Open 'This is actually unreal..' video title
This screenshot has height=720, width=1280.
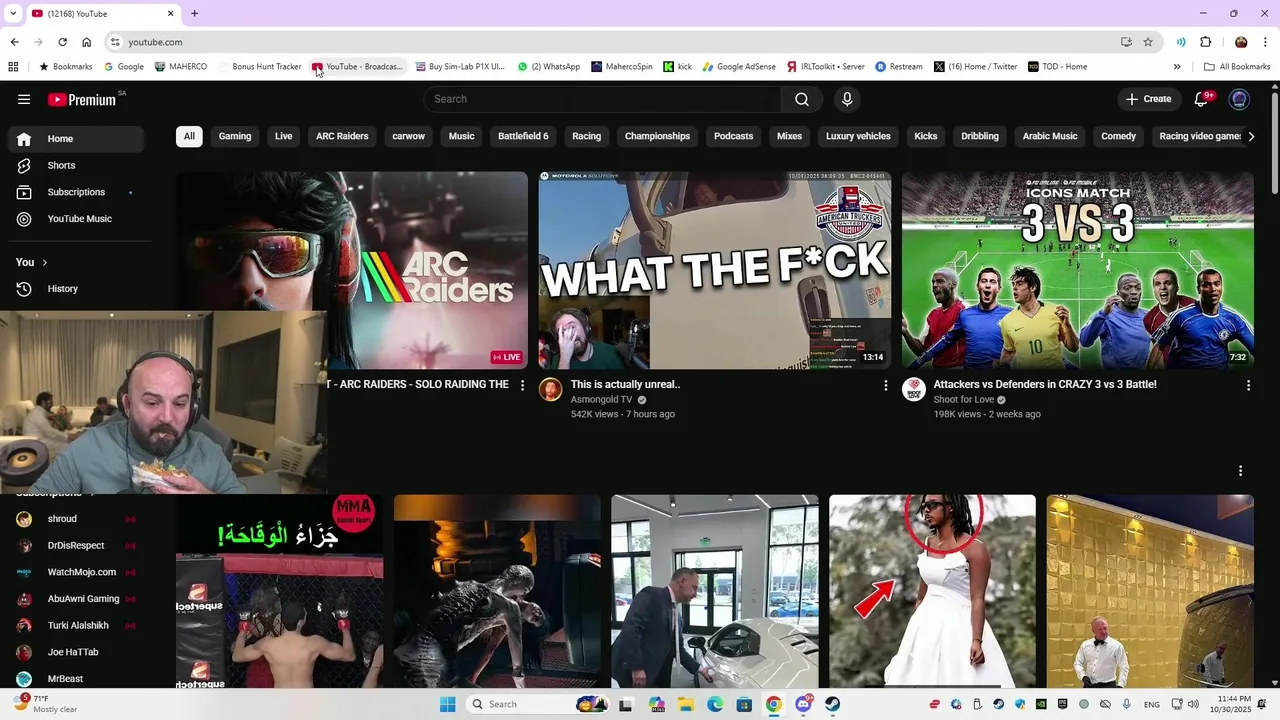click(625, 384)
